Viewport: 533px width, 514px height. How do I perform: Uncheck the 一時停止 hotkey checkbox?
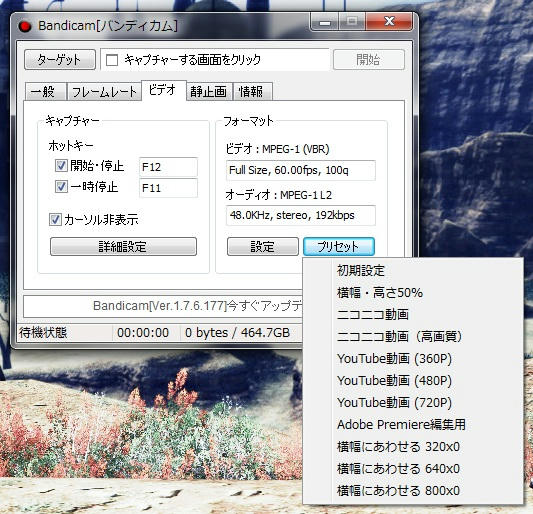coord(61,187)
